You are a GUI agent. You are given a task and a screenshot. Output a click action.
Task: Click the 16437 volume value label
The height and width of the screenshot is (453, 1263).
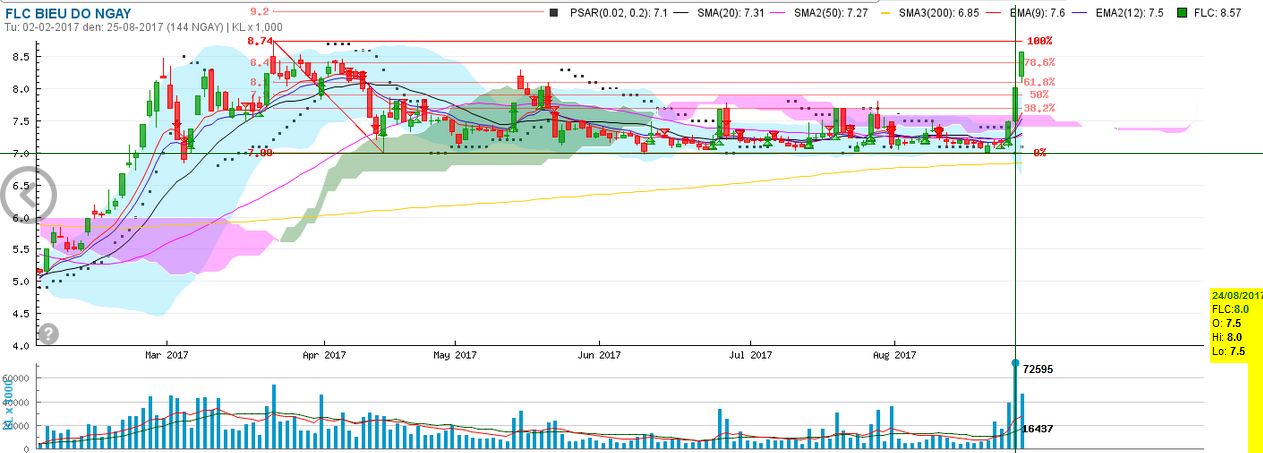coord(1038,428)
